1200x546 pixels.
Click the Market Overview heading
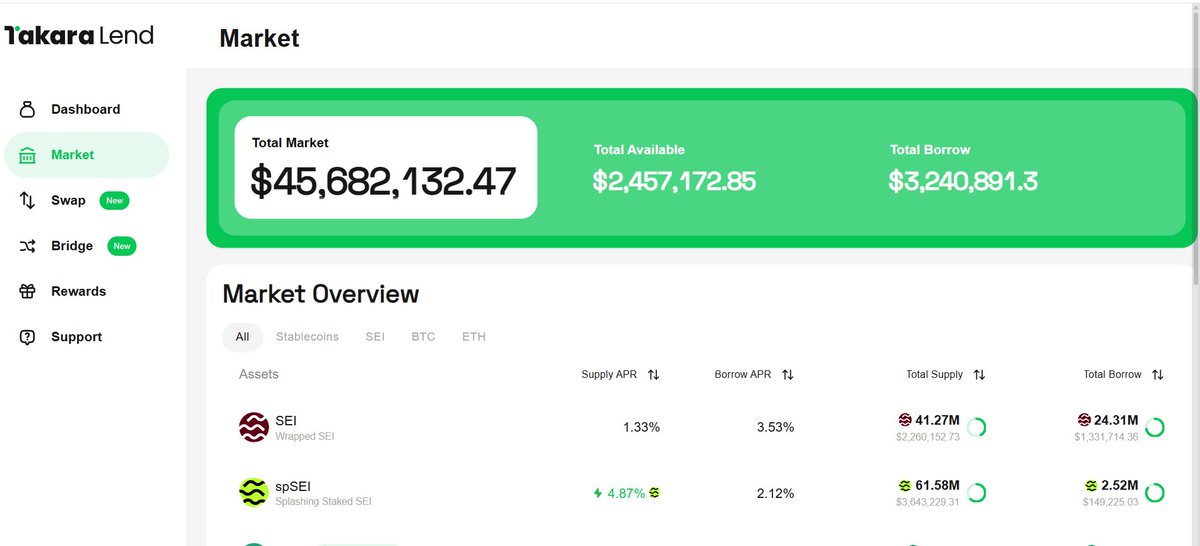[x=321, y=294]
